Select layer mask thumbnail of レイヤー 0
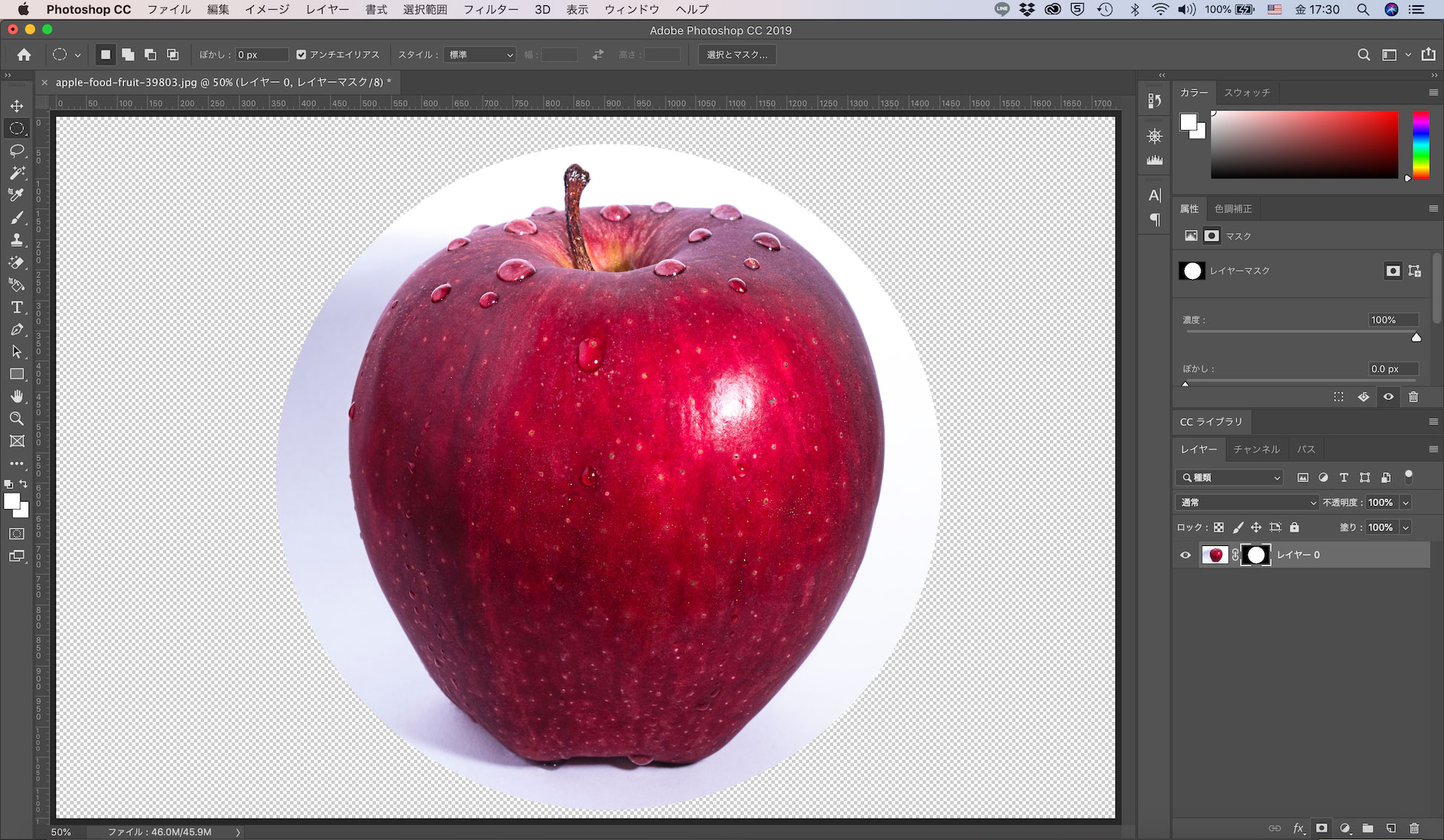Screen dimensions: 1444x840 pos(1255,555)
